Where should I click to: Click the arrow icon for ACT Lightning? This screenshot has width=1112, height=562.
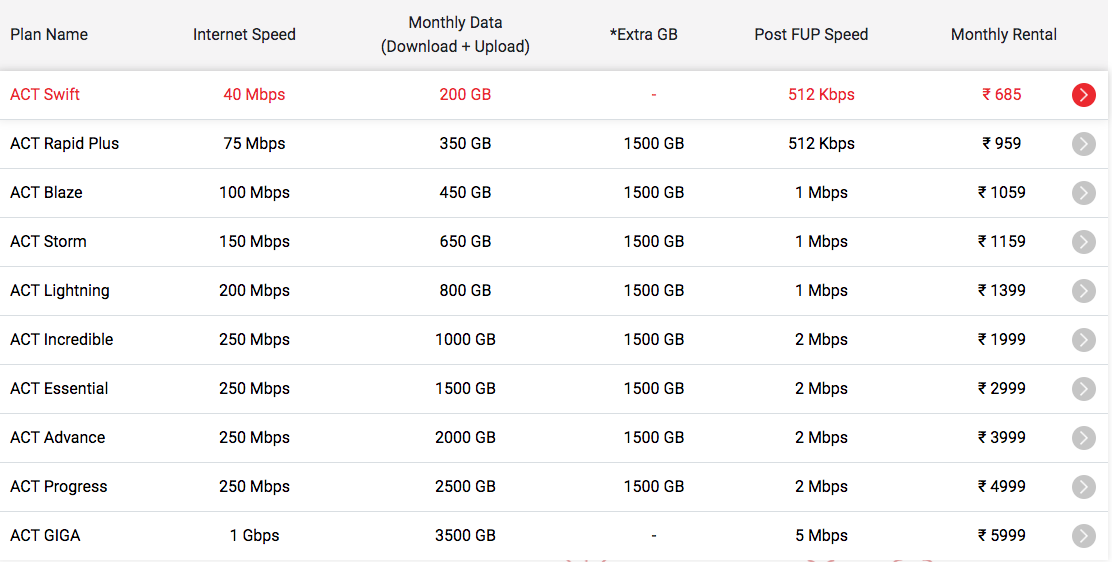tap(1084, 290)
